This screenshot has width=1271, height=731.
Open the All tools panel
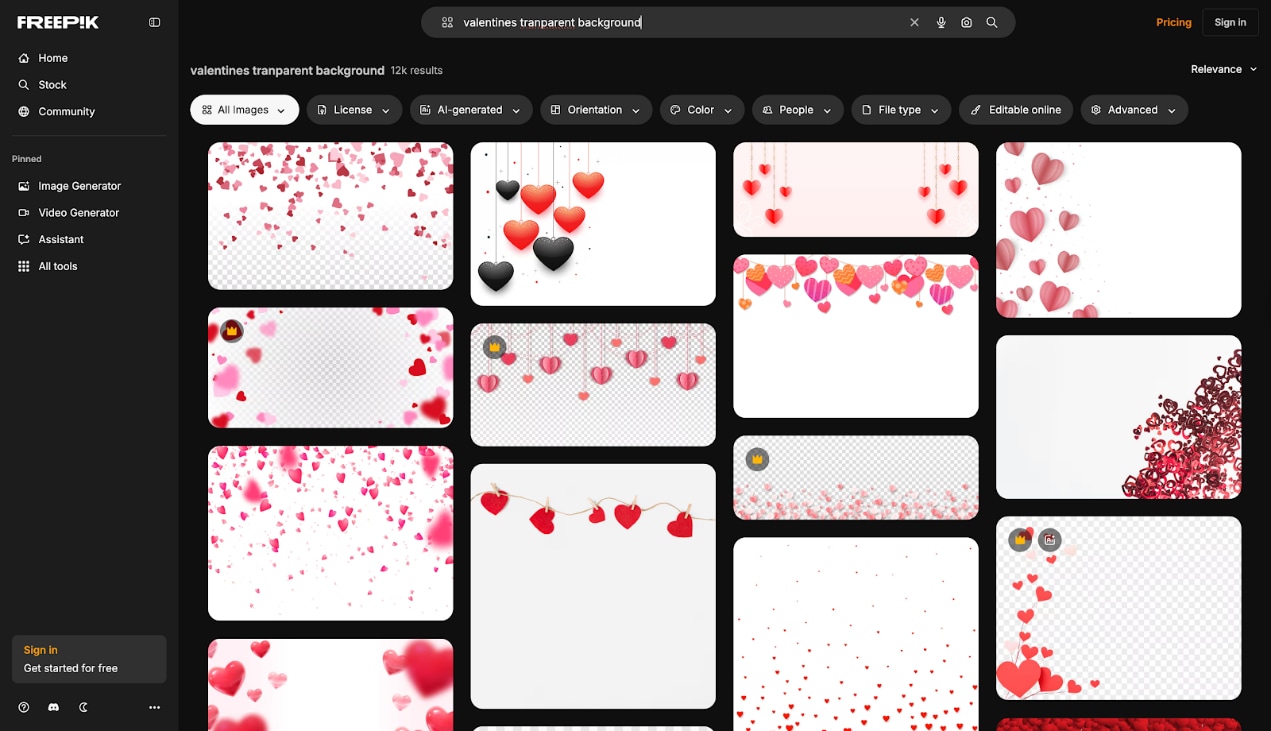tap(56, 266)
